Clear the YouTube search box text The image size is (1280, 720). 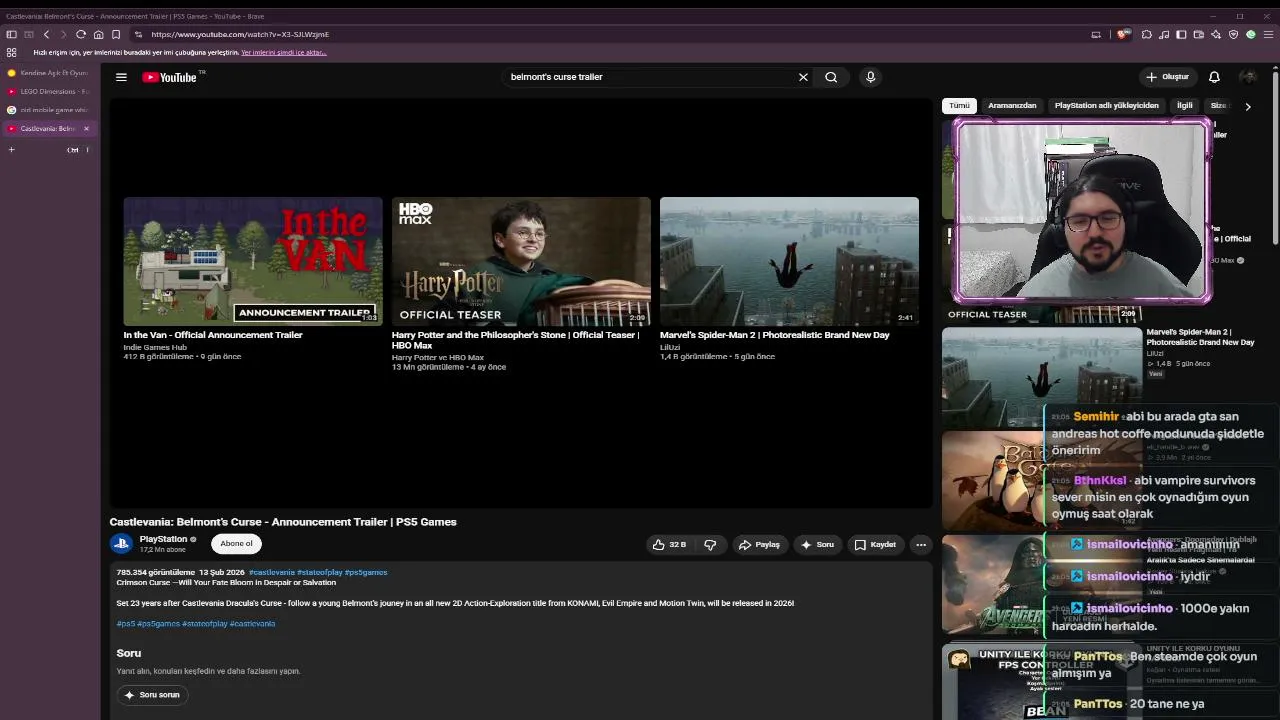(803, 77)
